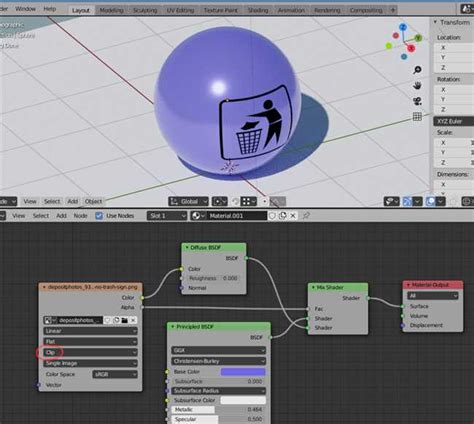Screen dimensions: 474x424
Task: Collapse the Diffuse BSDF node
Action: click(x=187, y=248)
